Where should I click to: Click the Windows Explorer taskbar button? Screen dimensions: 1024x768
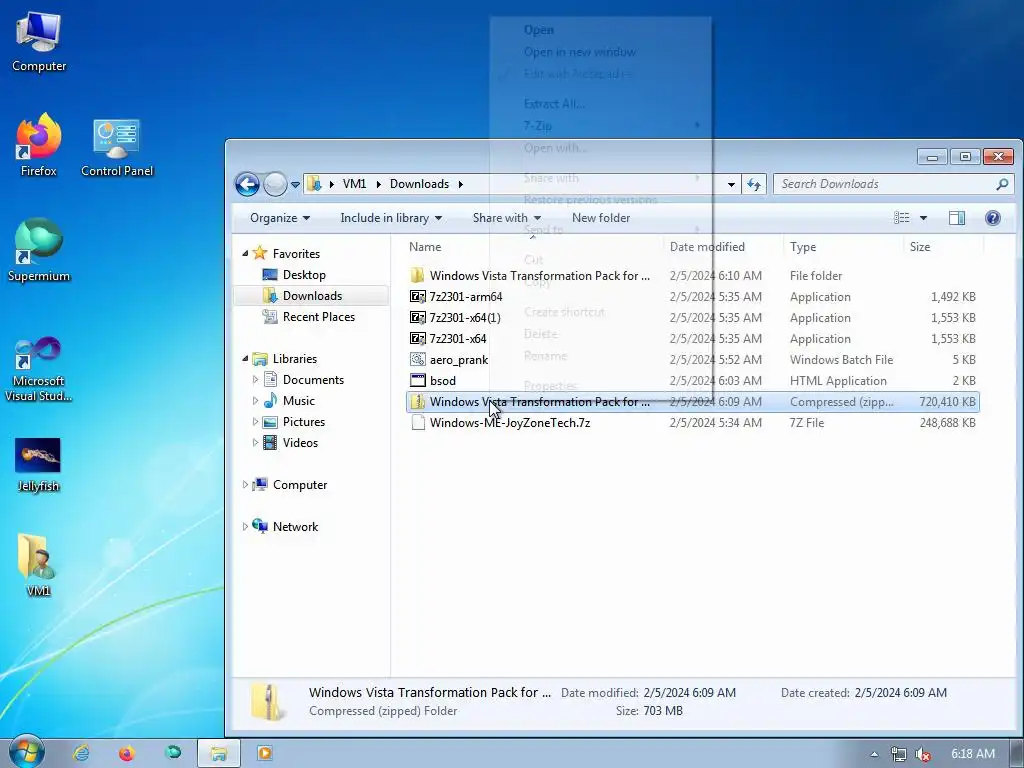219,753
